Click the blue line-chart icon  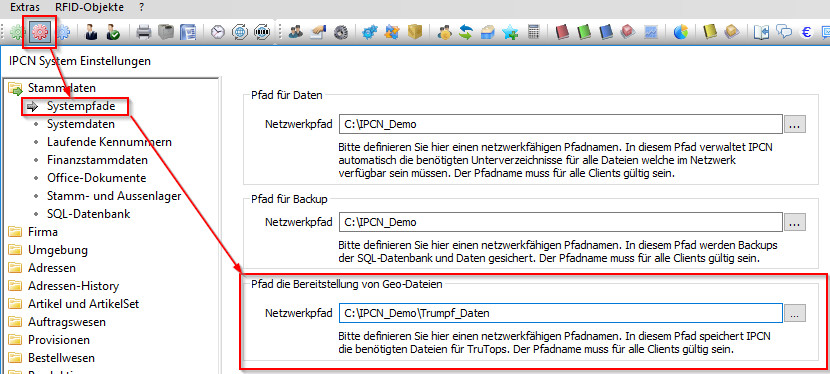pyautogui.click(x=651, y=32)
